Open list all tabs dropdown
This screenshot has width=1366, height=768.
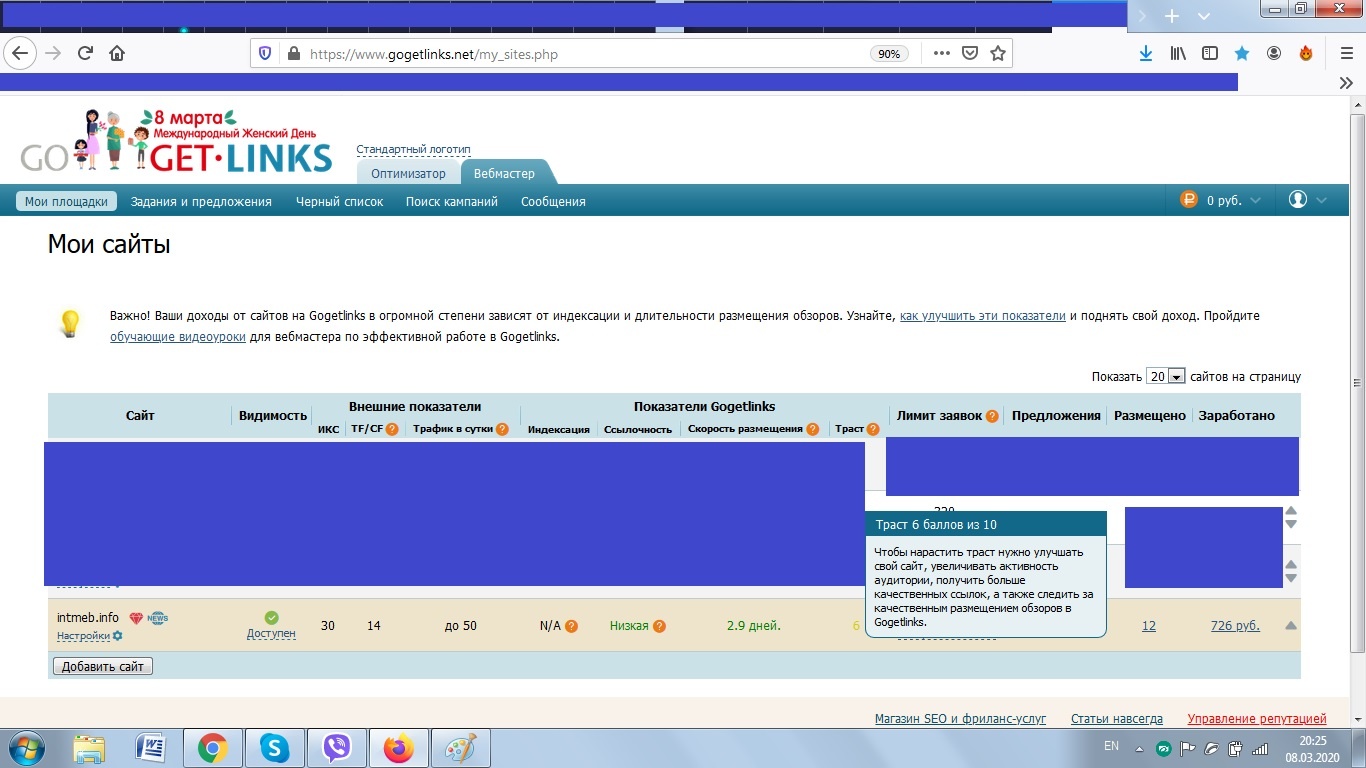pos(1204,16)
